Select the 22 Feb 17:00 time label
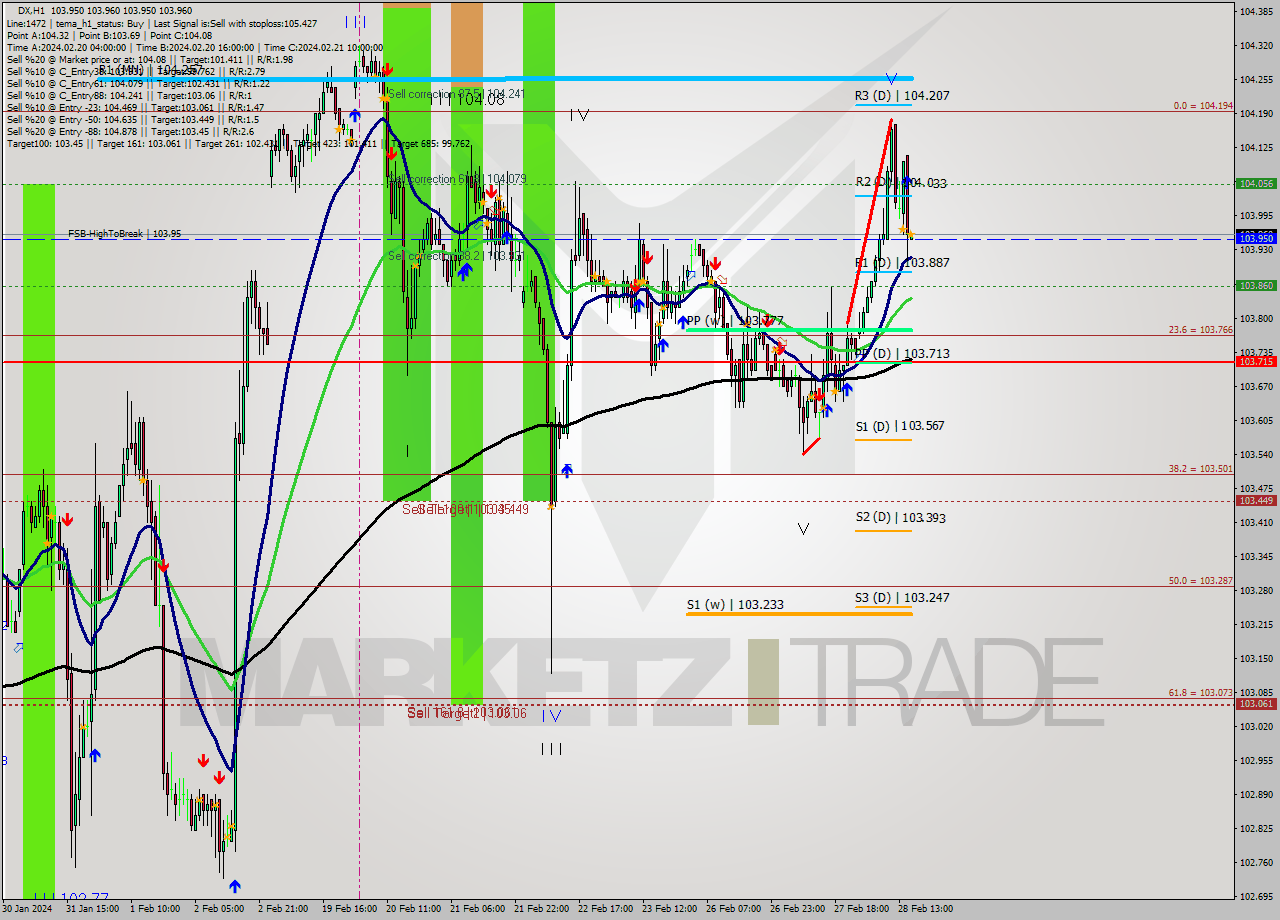Viewport: 1280px width, 920px height. [x=607, y=909]
